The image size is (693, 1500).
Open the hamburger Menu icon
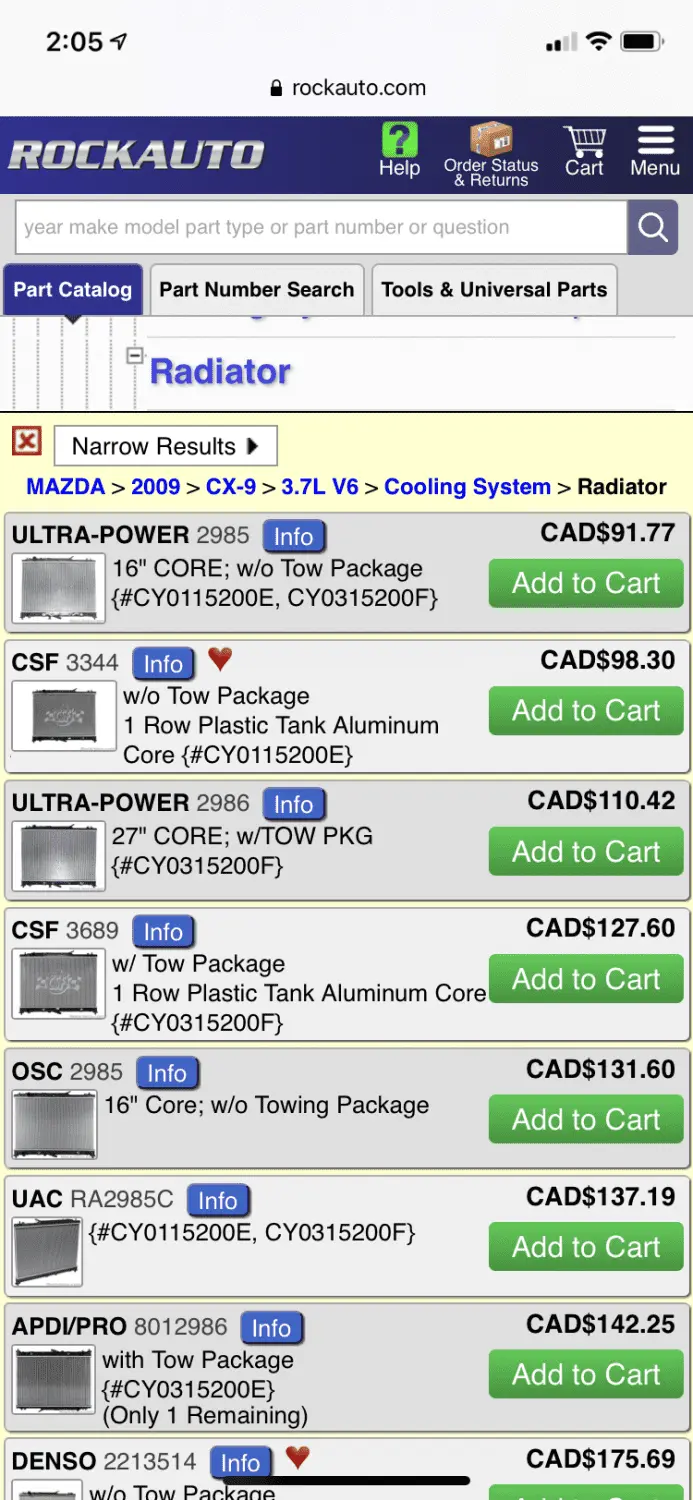pyautogui.click(x=655, y=142)
